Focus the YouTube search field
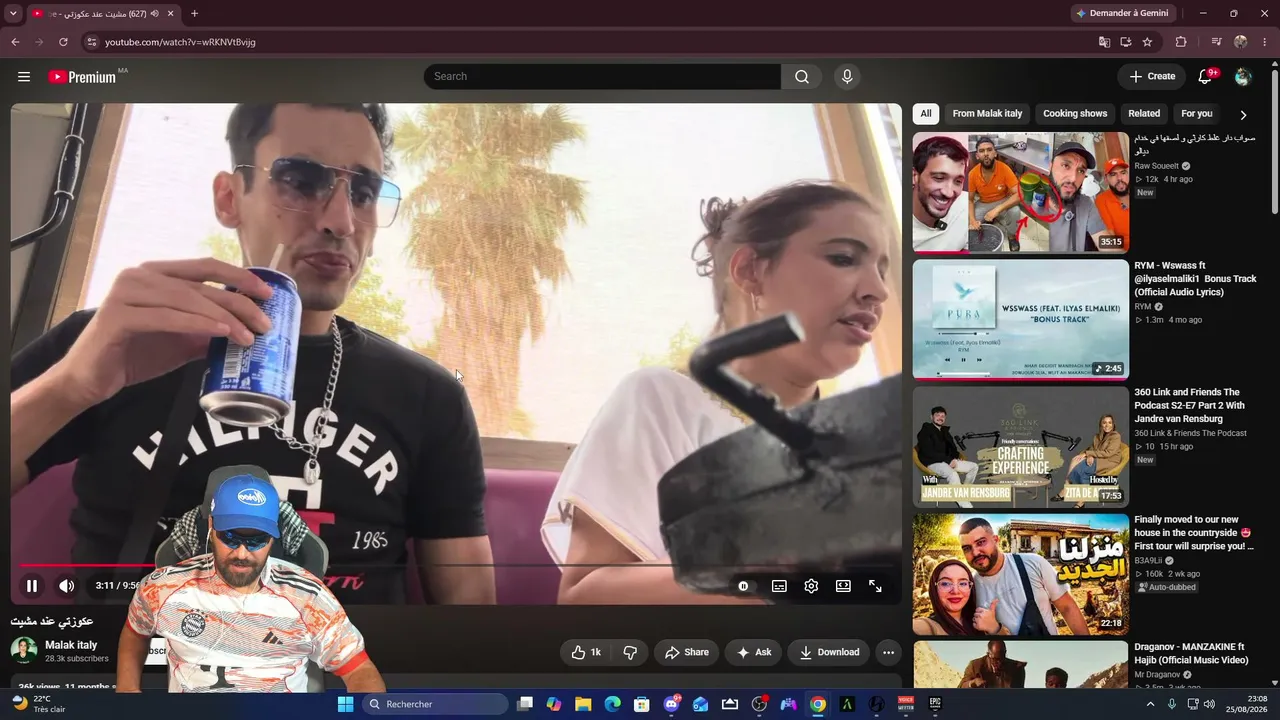The image size is (1280, 720). (603, 77)
